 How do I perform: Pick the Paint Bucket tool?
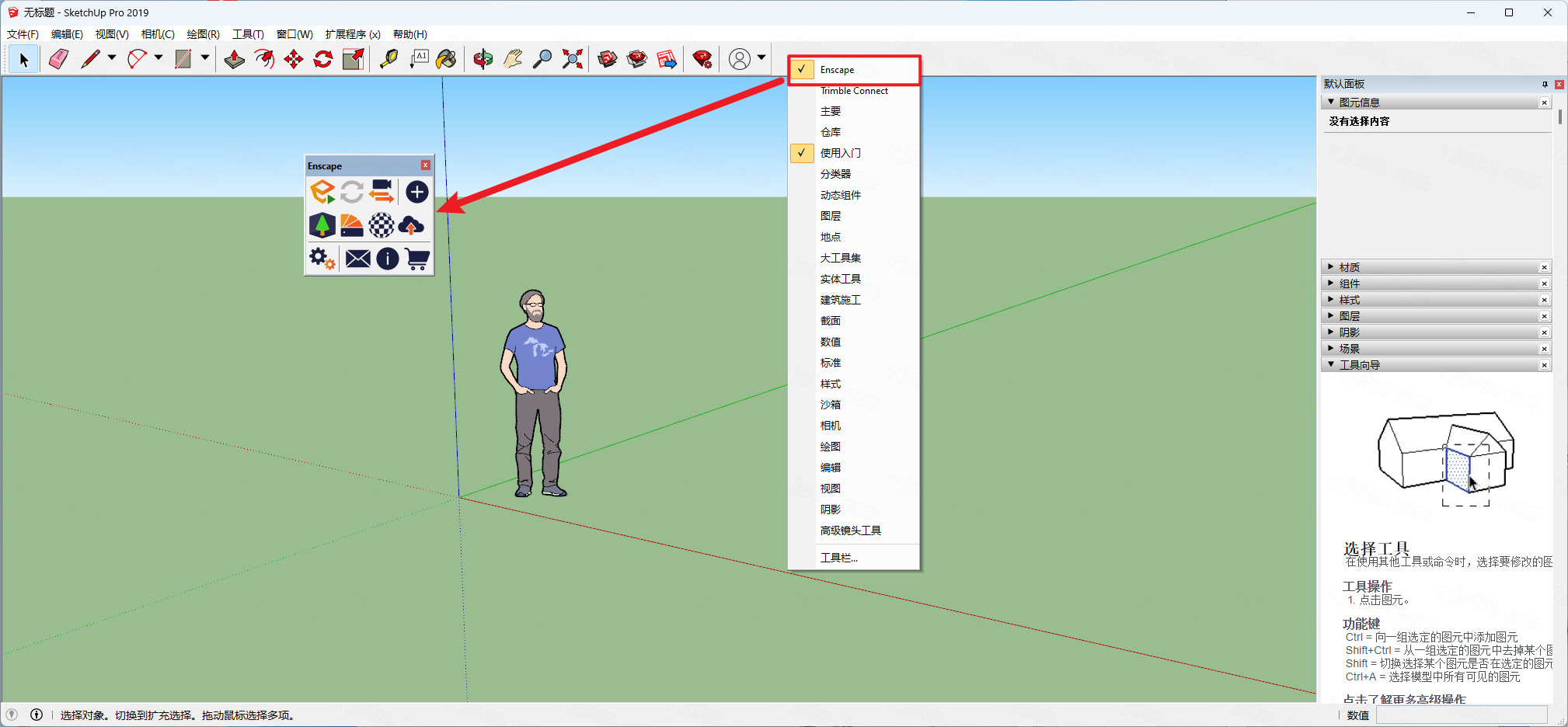(x=447, y=59)
